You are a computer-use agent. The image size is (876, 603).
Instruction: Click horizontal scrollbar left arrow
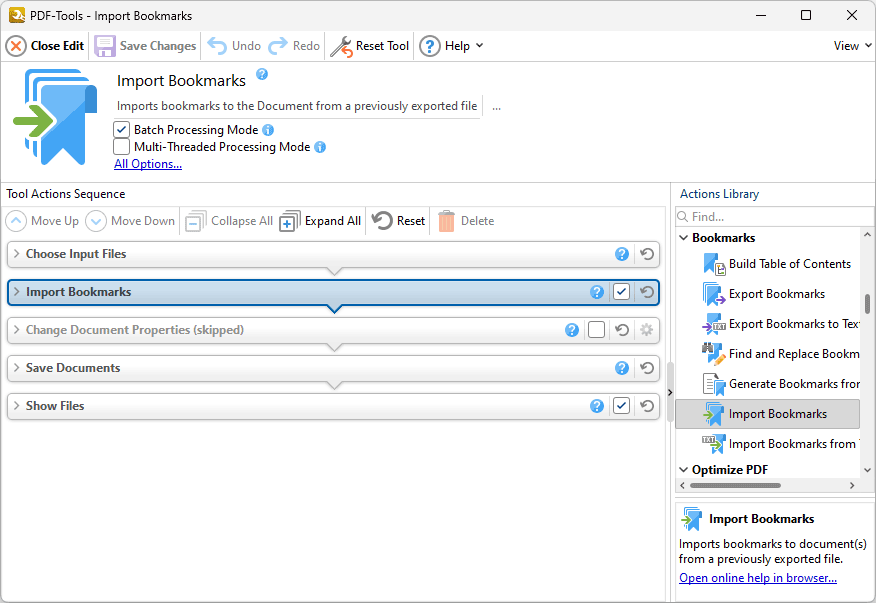(x=683, y=486)
